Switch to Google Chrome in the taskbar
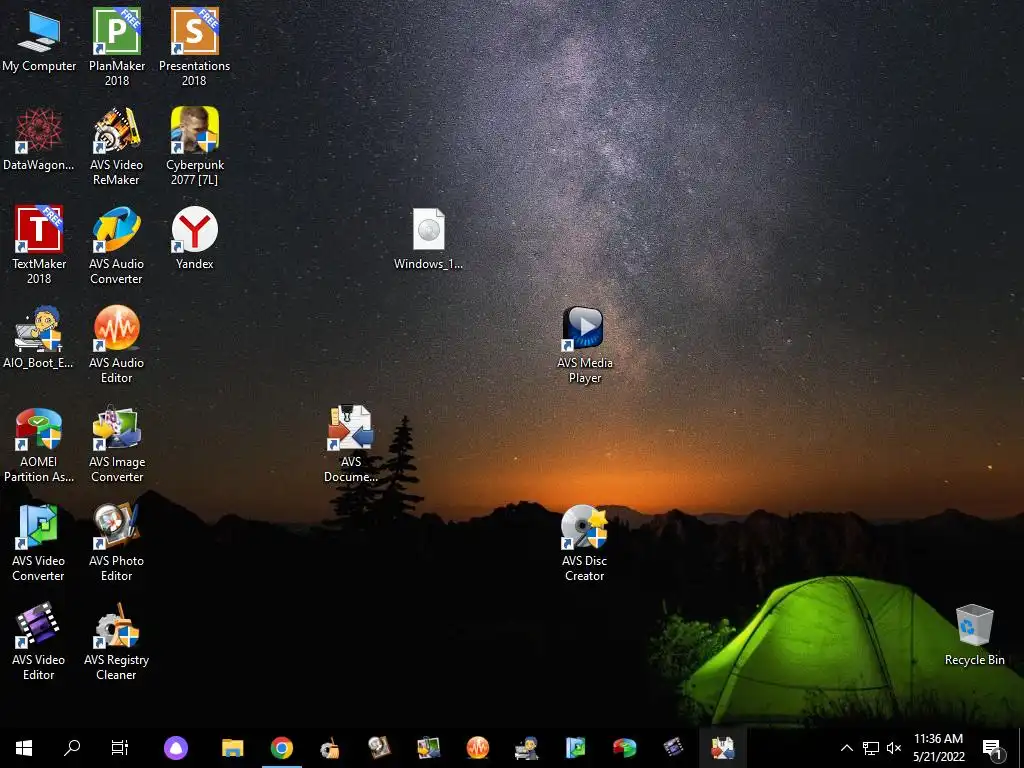Image resolution: width=1024 pixels, height=768 pixels. tap(281, 748)
